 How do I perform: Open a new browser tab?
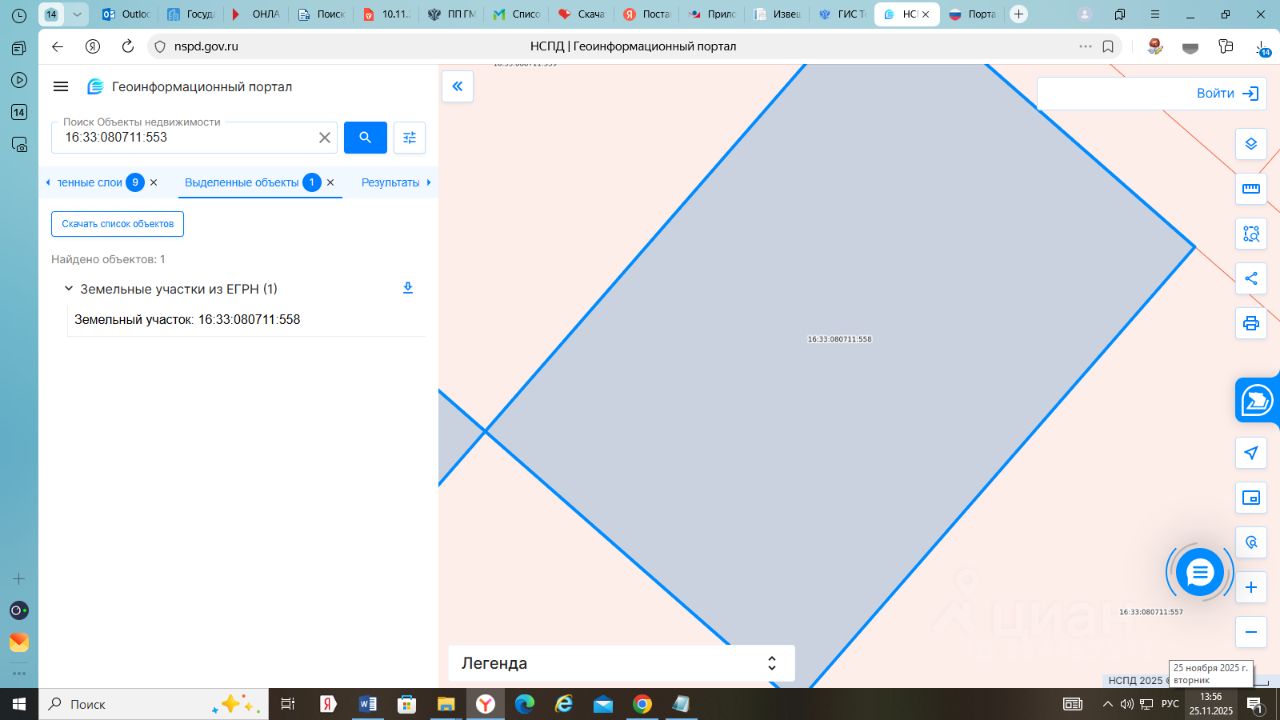click(1018, 14)
